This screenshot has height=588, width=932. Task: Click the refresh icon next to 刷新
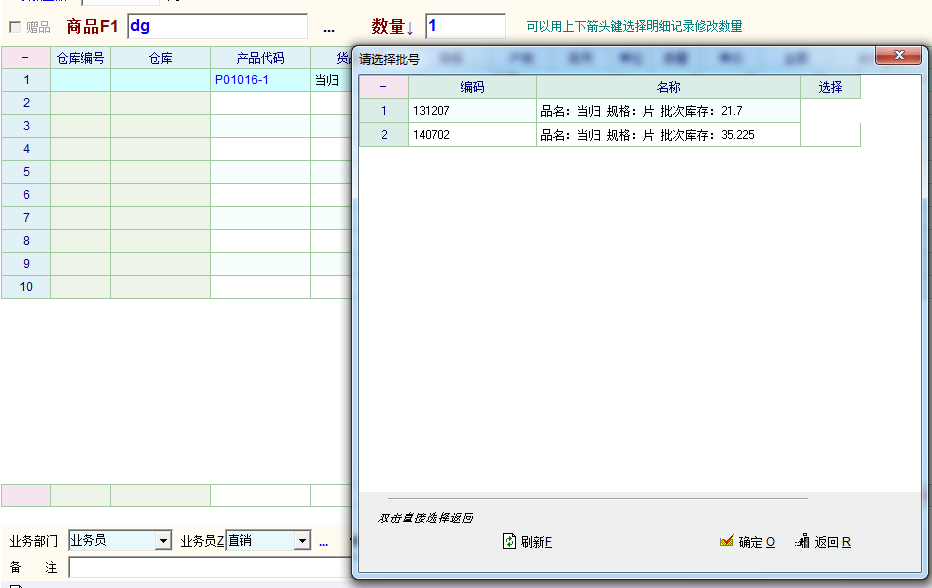509,541
